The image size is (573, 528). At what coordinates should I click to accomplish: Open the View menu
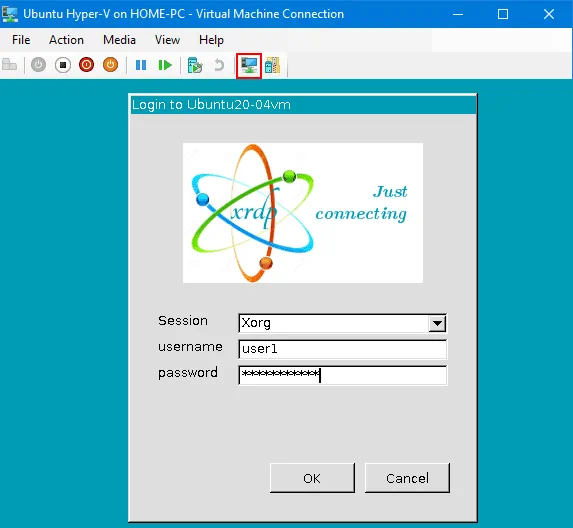click(x=167, y=40)
